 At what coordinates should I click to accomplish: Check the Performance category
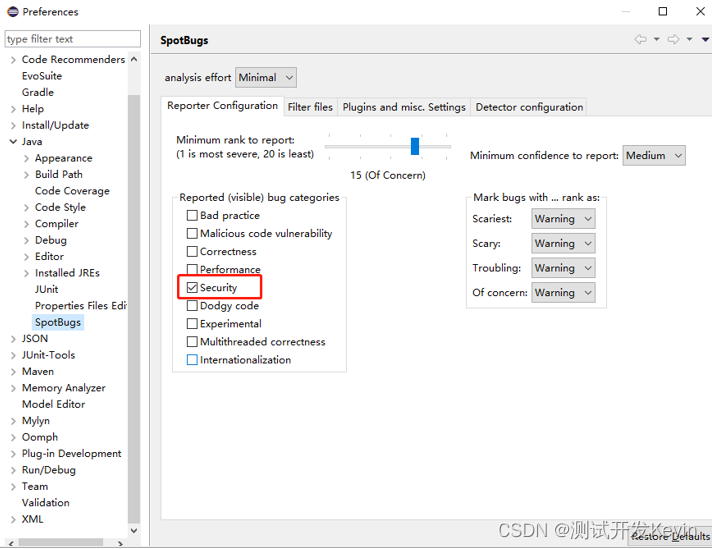click(x=192, y=269)
